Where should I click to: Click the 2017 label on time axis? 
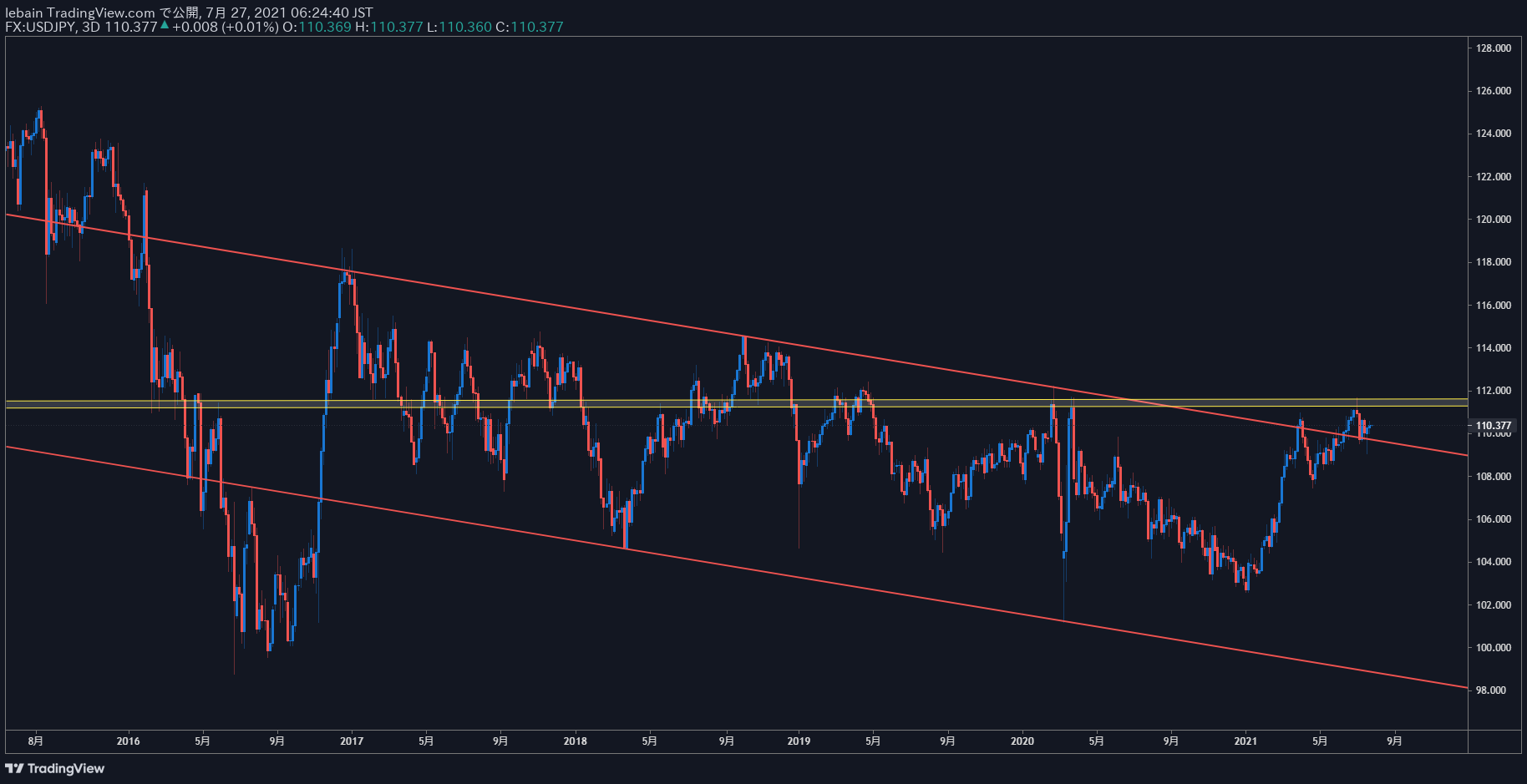[352, 741]
